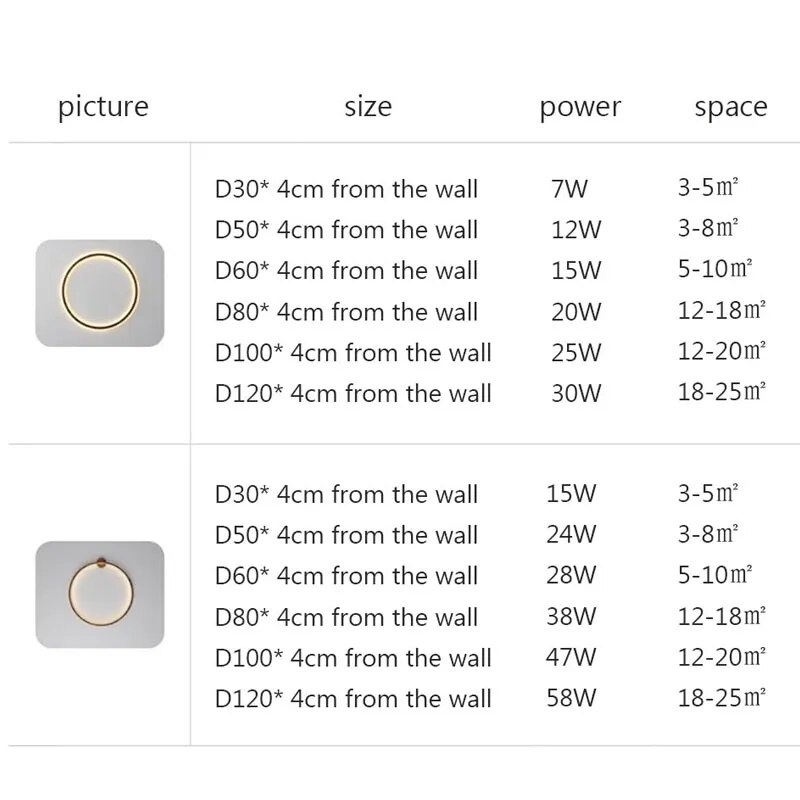Click the 18-25㎡ space value next to 30W
Screen dimensions: 800x800
[x=721, y=392]
